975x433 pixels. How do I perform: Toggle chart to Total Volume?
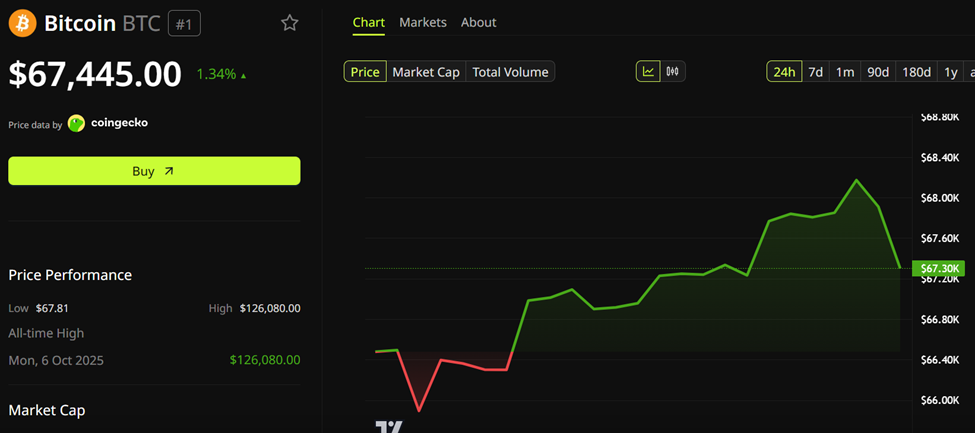[x=510, y=72]
